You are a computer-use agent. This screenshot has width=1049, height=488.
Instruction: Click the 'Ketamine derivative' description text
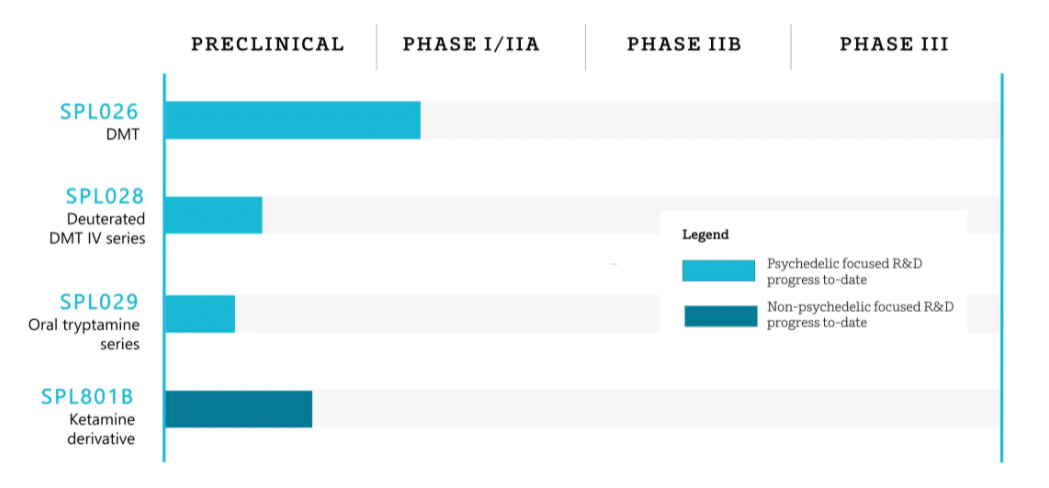point(101,429)
